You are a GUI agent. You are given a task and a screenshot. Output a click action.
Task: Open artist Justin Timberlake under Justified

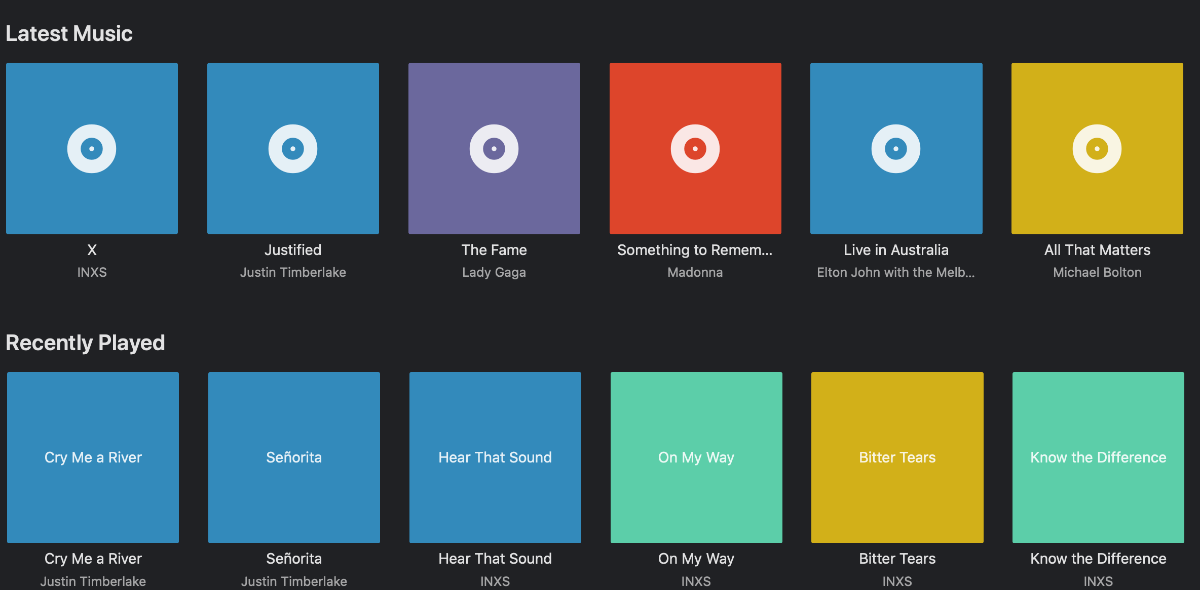tap(293, 272)
